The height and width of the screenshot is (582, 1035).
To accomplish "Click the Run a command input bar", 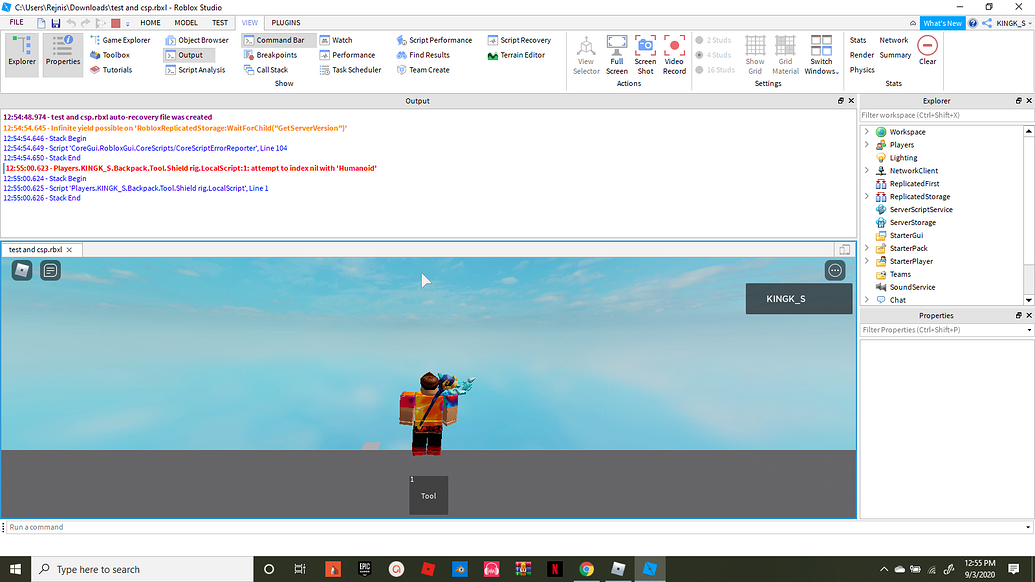I will 518,527.
